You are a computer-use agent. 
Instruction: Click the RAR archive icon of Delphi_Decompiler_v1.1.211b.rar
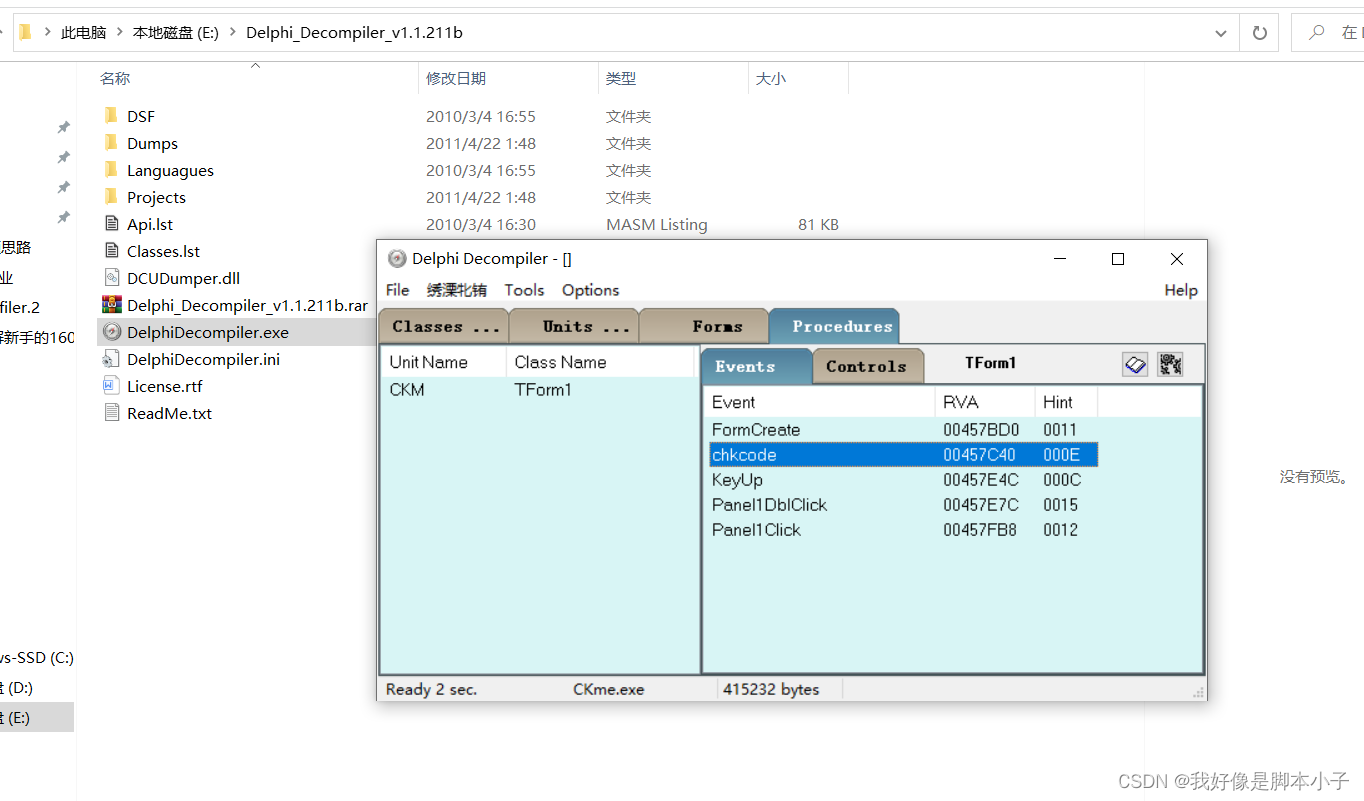pyautogui.click(x=111, y=305)
